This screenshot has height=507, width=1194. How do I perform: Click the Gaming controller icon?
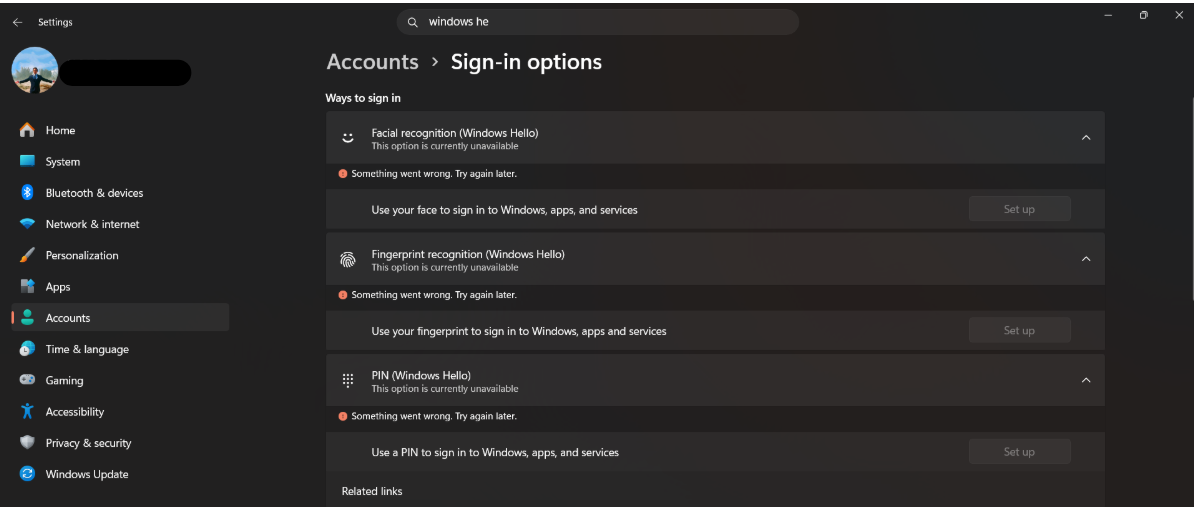tap(27, 380)
